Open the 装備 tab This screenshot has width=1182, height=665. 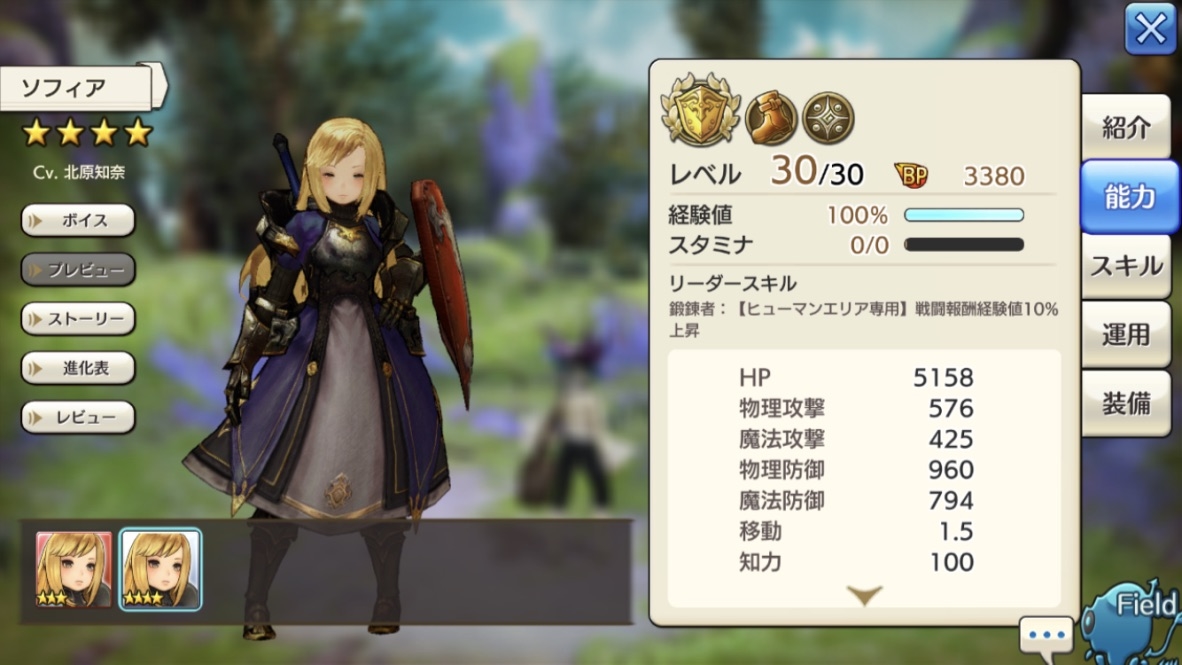(1126, 403)
